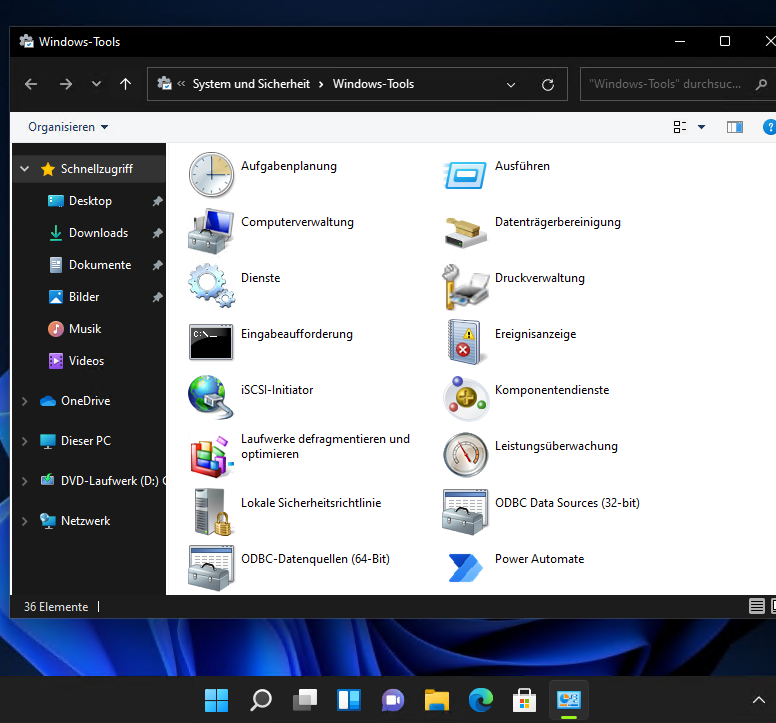Click the Power Automate label text

539,559
